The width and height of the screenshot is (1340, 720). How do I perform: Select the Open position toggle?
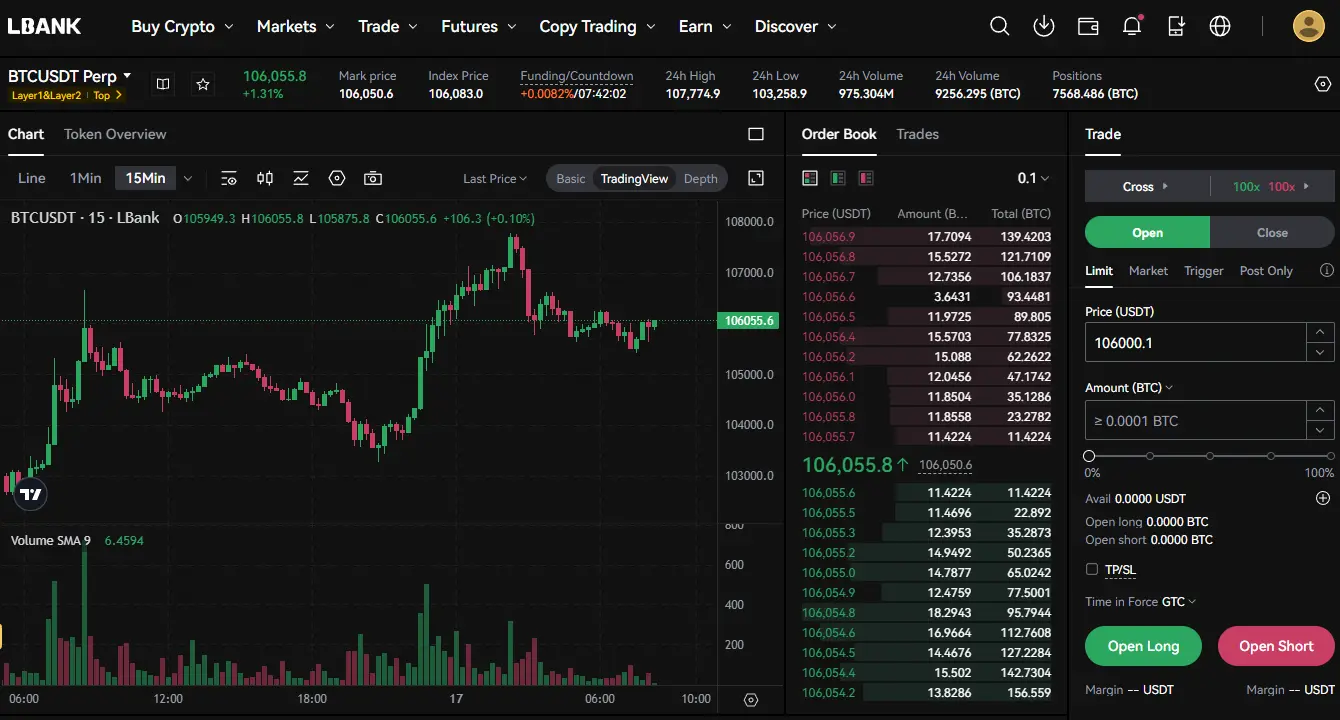(1147, 232)
